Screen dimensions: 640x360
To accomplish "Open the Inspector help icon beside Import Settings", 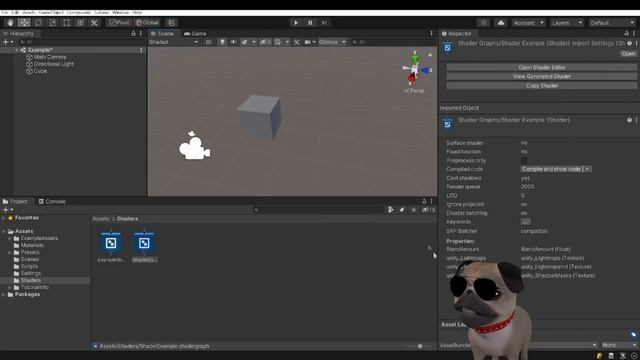I will (629, 43).
